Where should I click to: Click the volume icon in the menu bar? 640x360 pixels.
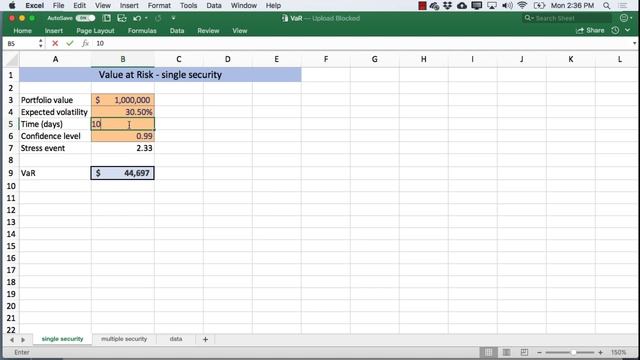tap(507, 5)
